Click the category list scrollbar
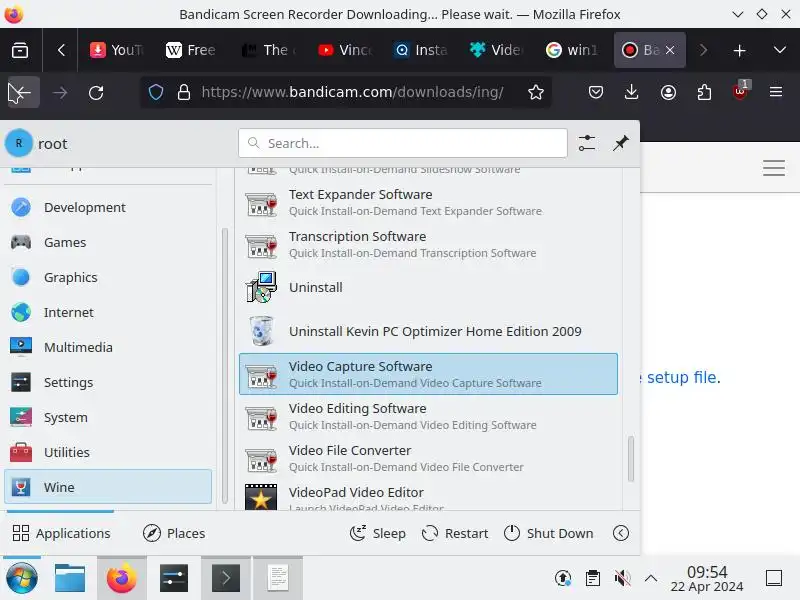The image size is (800, 600). click(x=224, y=366)
